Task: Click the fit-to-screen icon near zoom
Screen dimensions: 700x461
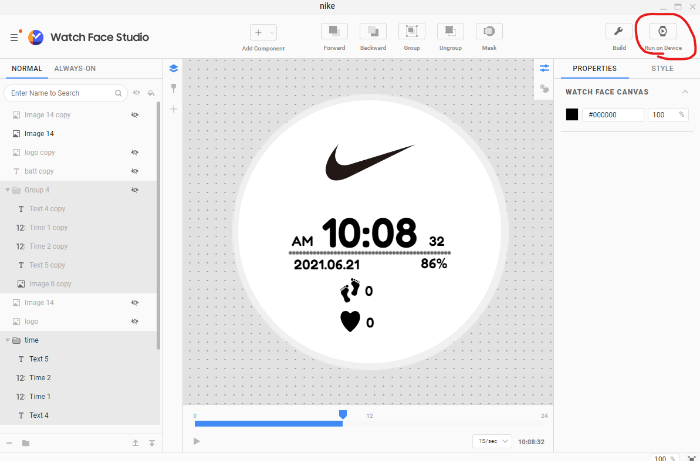Action: [x=692, y=458]
